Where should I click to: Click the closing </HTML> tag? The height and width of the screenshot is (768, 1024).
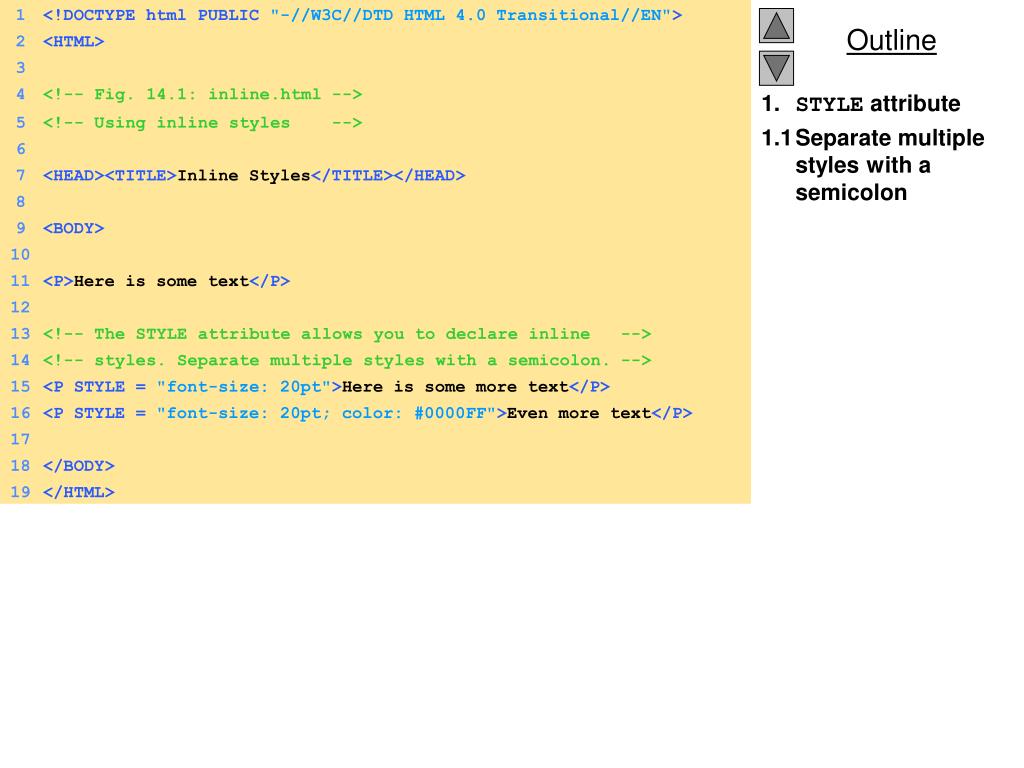coord(78,492)
